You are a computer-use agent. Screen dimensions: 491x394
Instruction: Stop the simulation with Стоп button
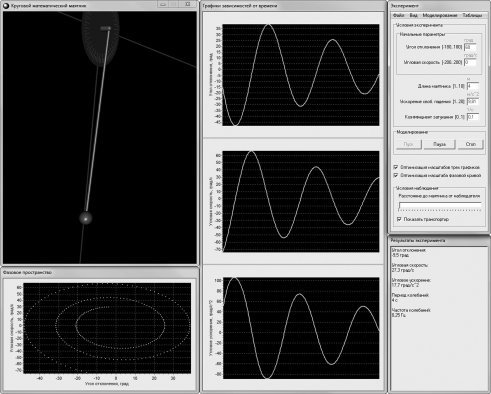(470, 144)
